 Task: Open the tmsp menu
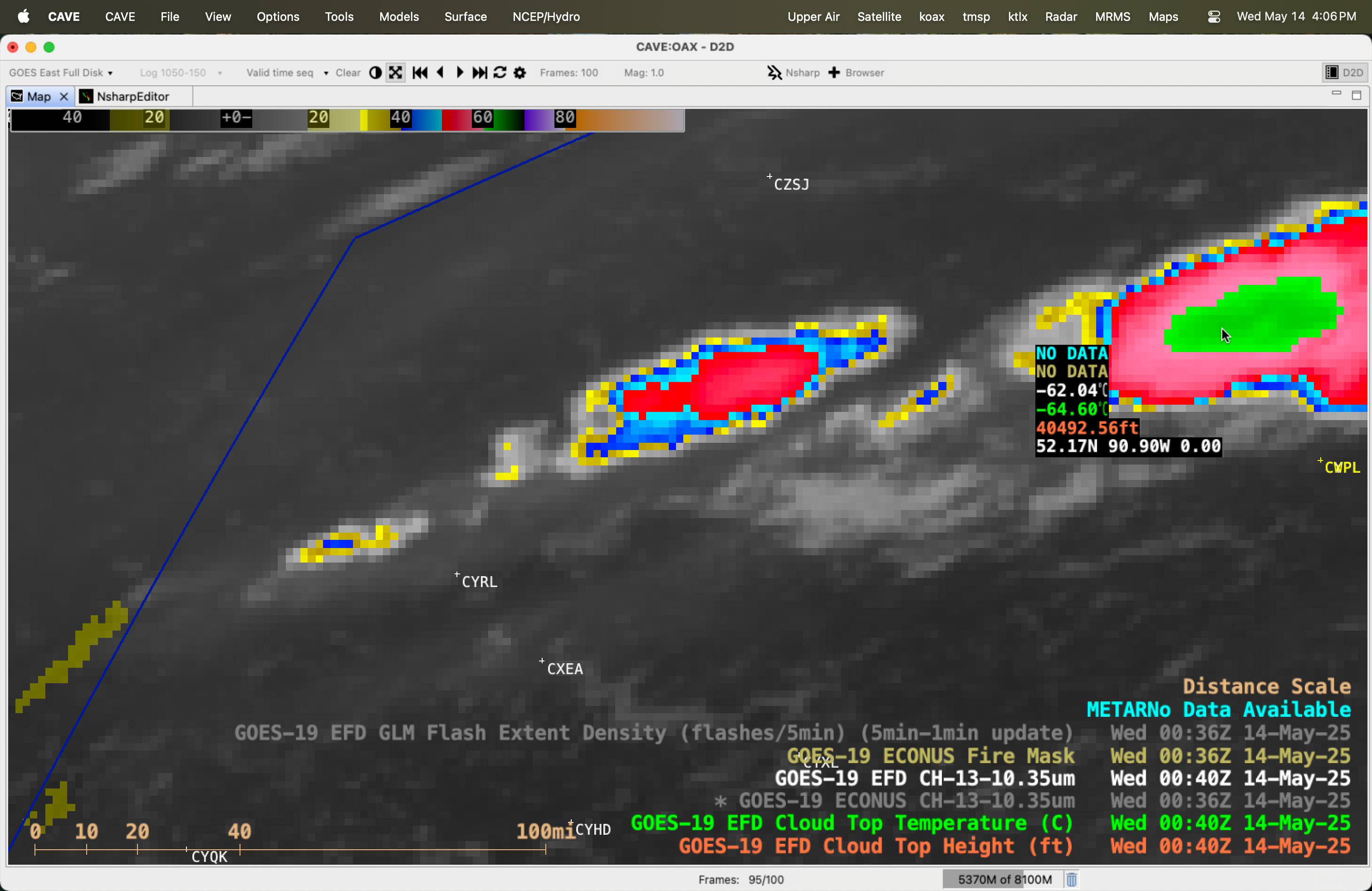(x=976, y=17)
